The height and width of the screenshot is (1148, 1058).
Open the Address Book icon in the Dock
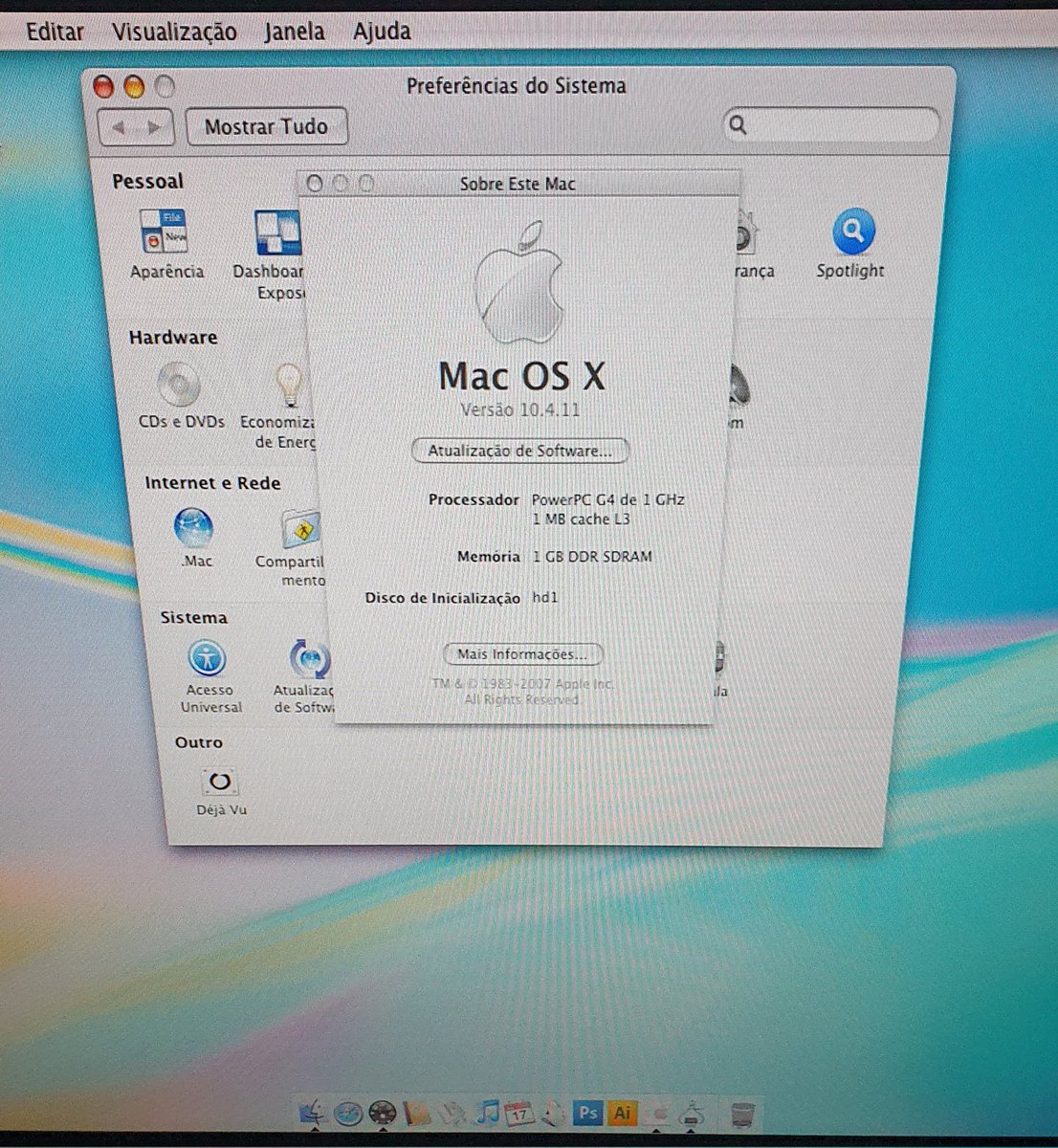(x=417, y=1114)
